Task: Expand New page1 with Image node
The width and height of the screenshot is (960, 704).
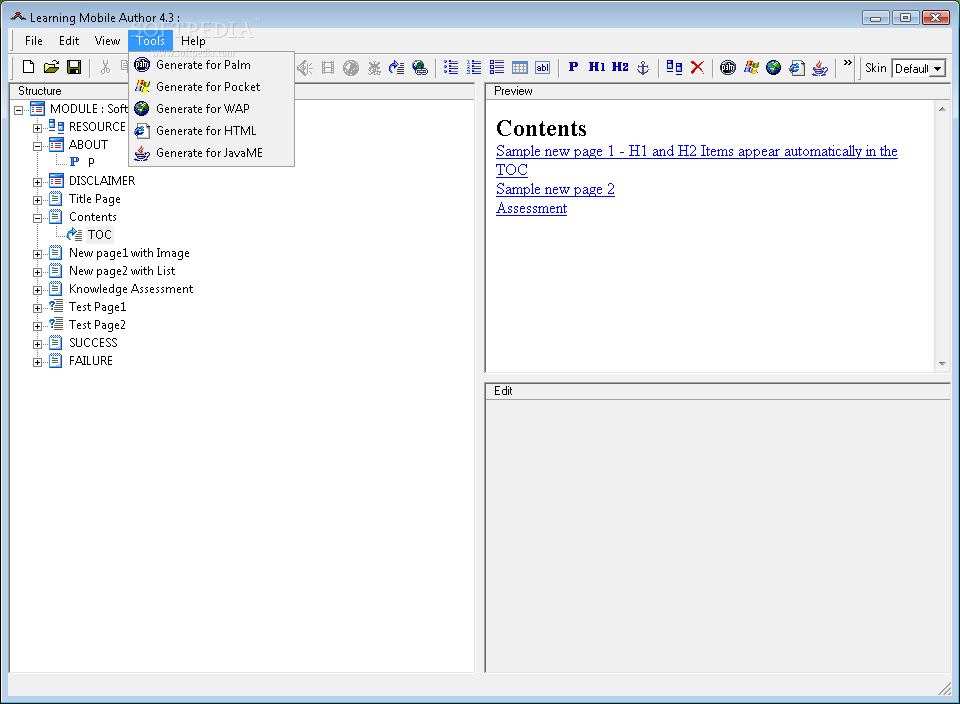Action: pyautogui.click(x=37, y=254)
